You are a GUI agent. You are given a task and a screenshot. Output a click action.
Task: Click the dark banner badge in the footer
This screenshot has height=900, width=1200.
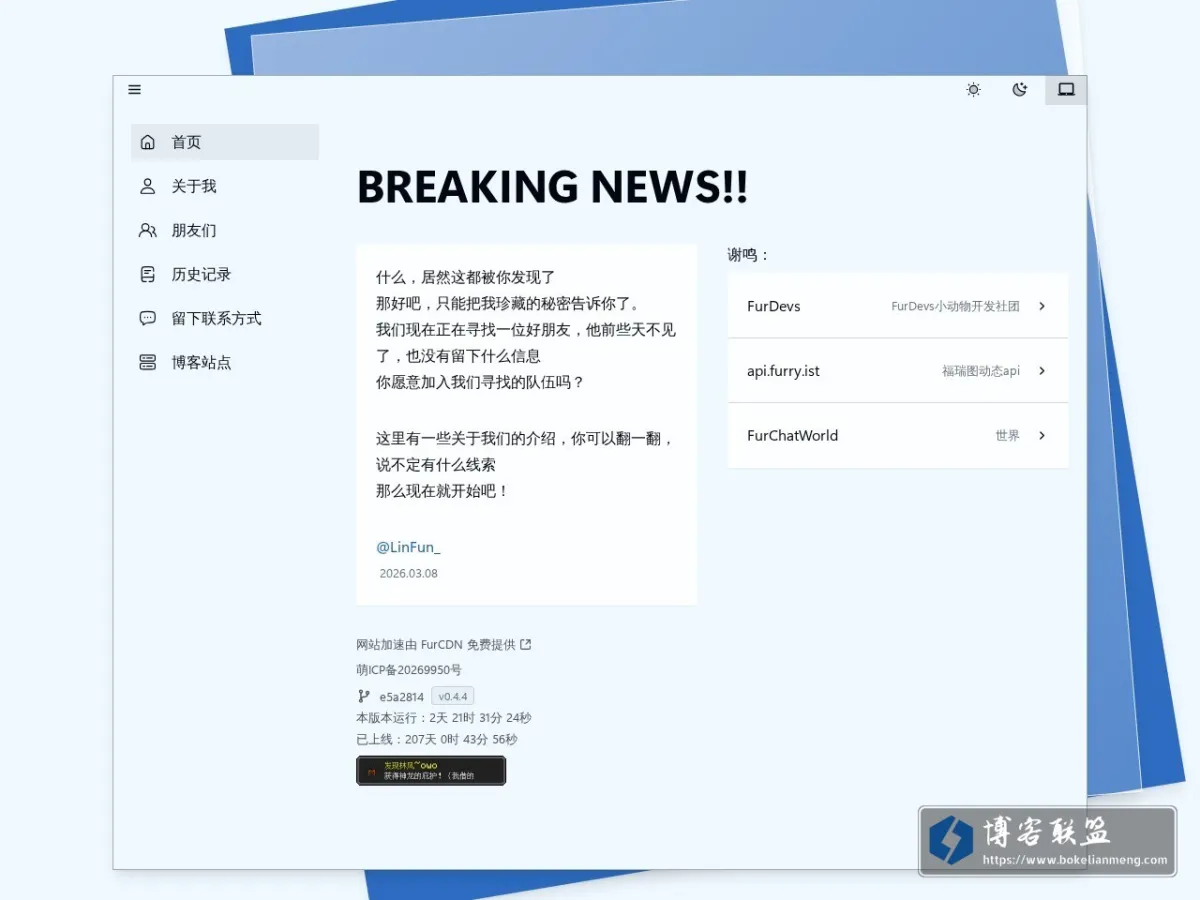tap(431, 770)
